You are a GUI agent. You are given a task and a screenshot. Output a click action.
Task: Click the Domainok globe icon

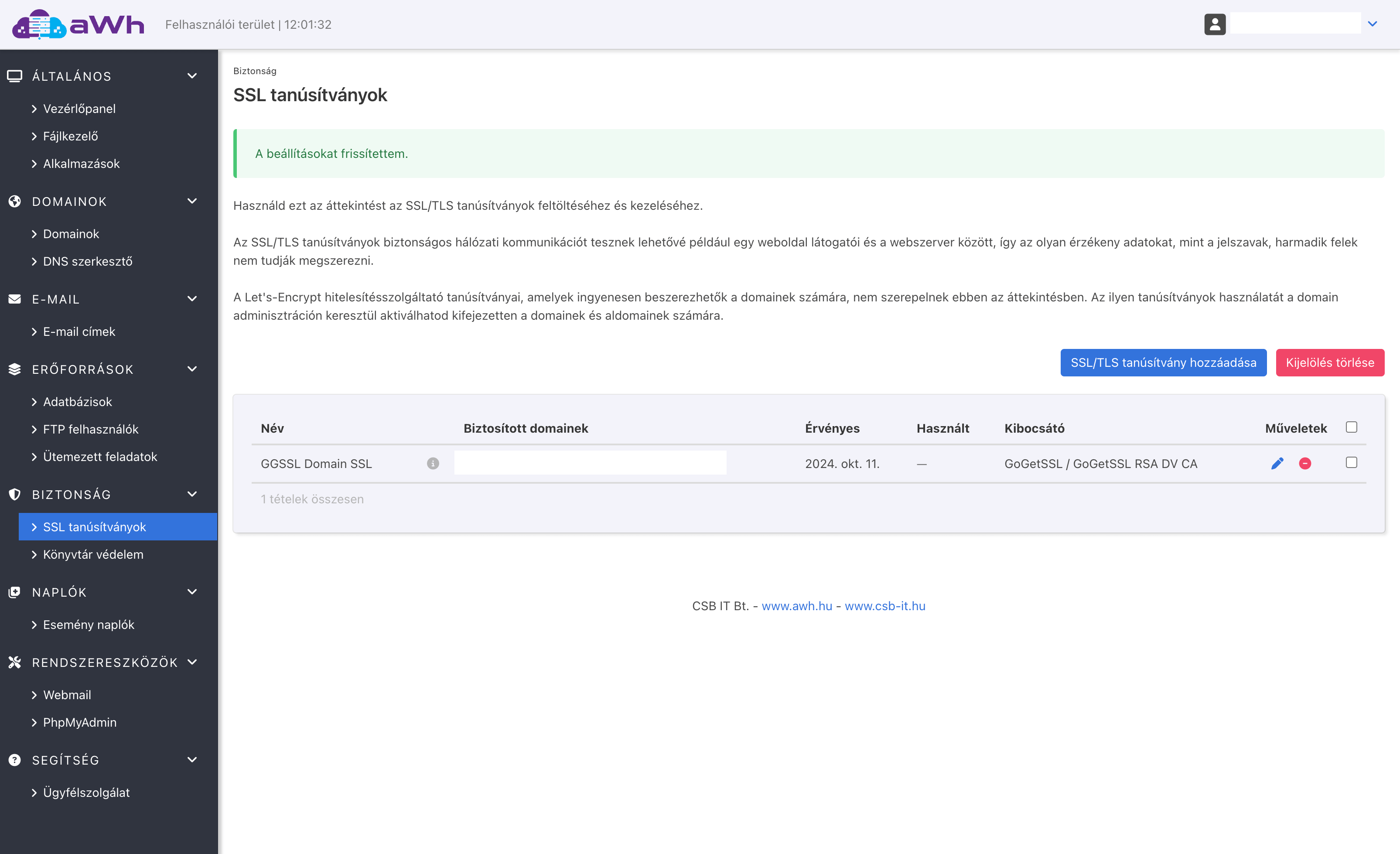click(x=15, y=201)
